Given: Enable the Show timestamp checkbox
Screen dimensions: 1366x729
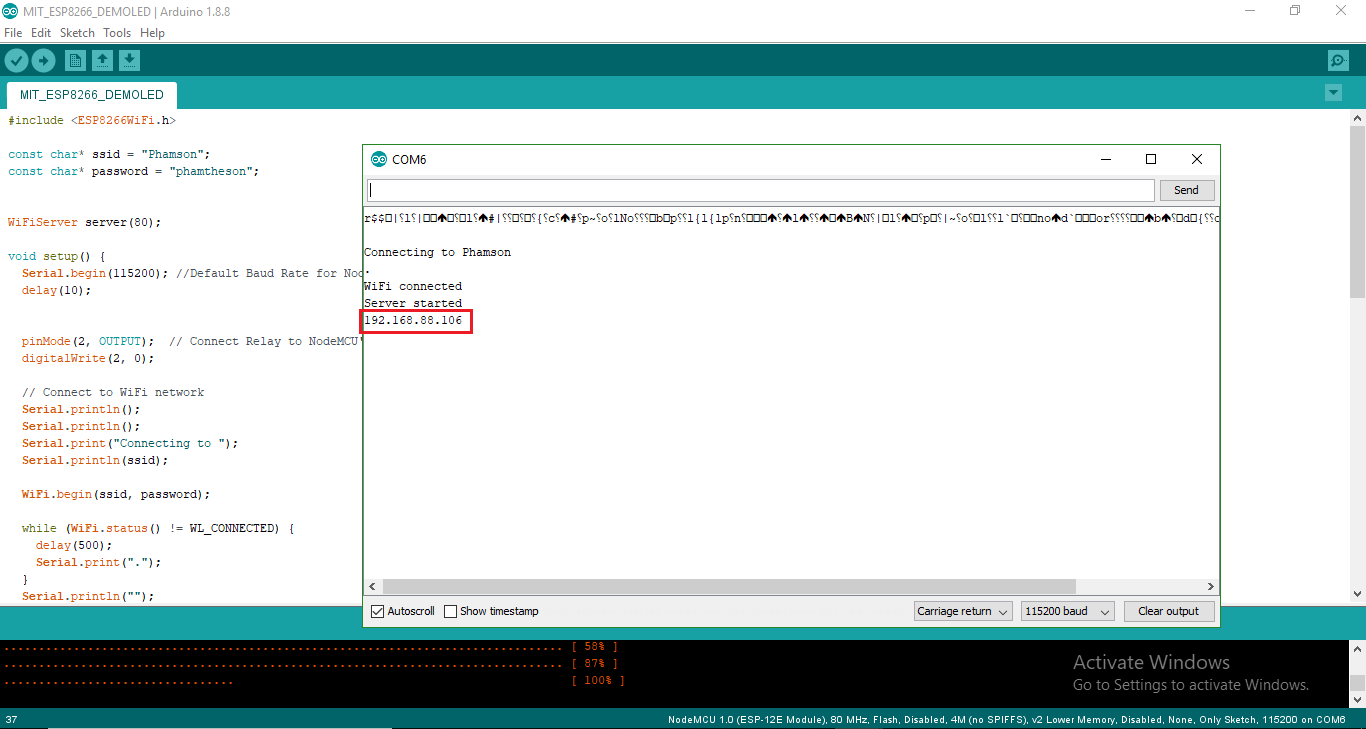Looking at the screenshot, I should 450,611.
